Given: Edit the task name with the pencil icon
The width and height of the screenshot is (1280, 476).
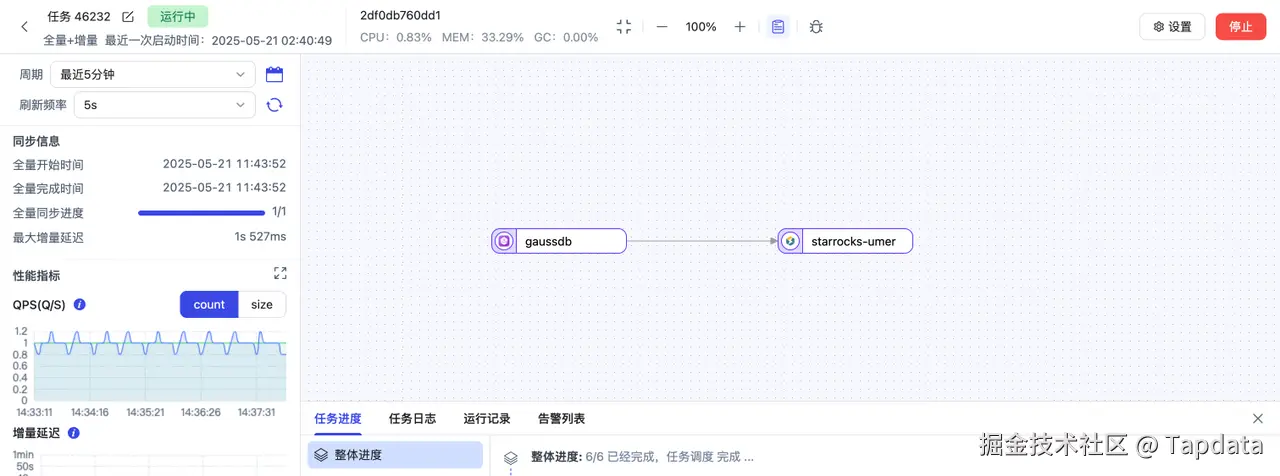Looking at the screenshot, I should 127,16.
